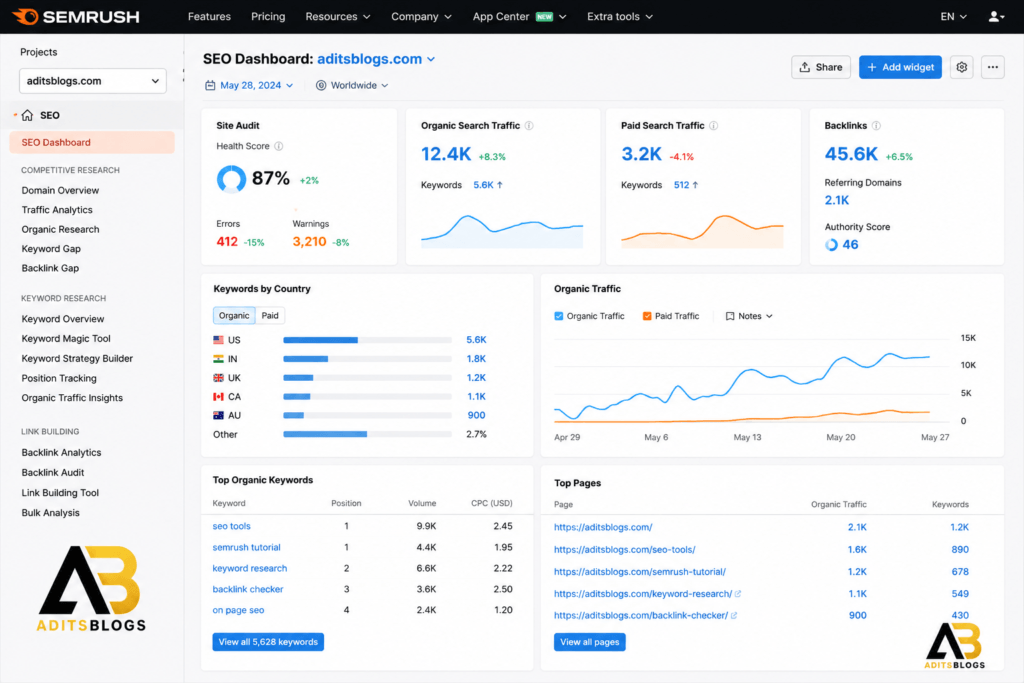The height and width of the screenshot is (683, 1024).
Task: Click info icon next to Health Score
Action: pyautogui.click(x=279, y=146)
